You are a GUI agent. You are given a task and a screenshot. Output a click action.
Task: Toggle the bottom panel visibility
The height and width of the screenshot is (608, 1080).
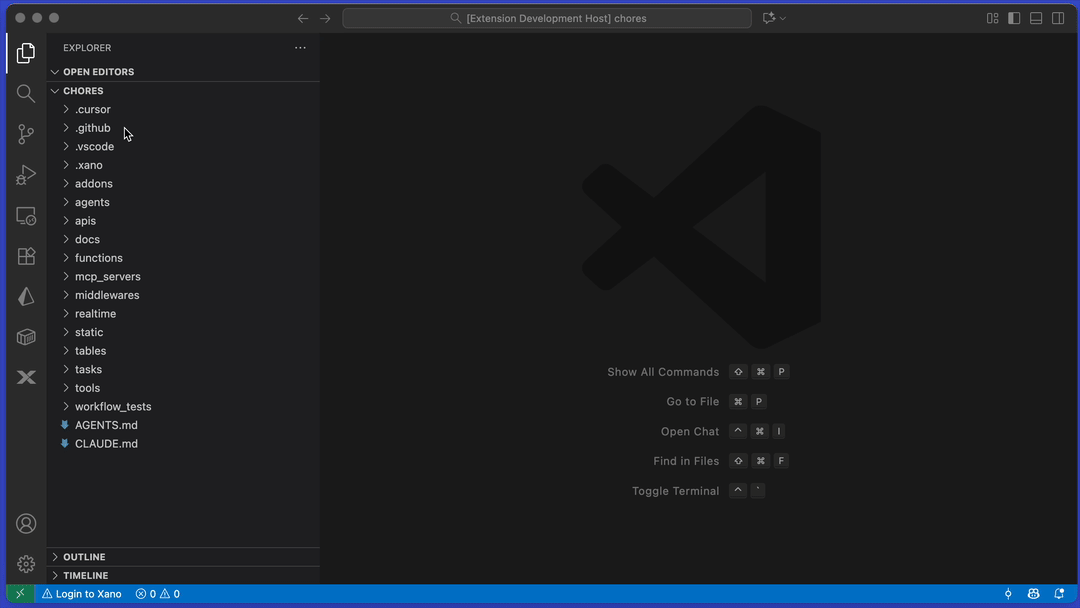(x=1036, y=19)
